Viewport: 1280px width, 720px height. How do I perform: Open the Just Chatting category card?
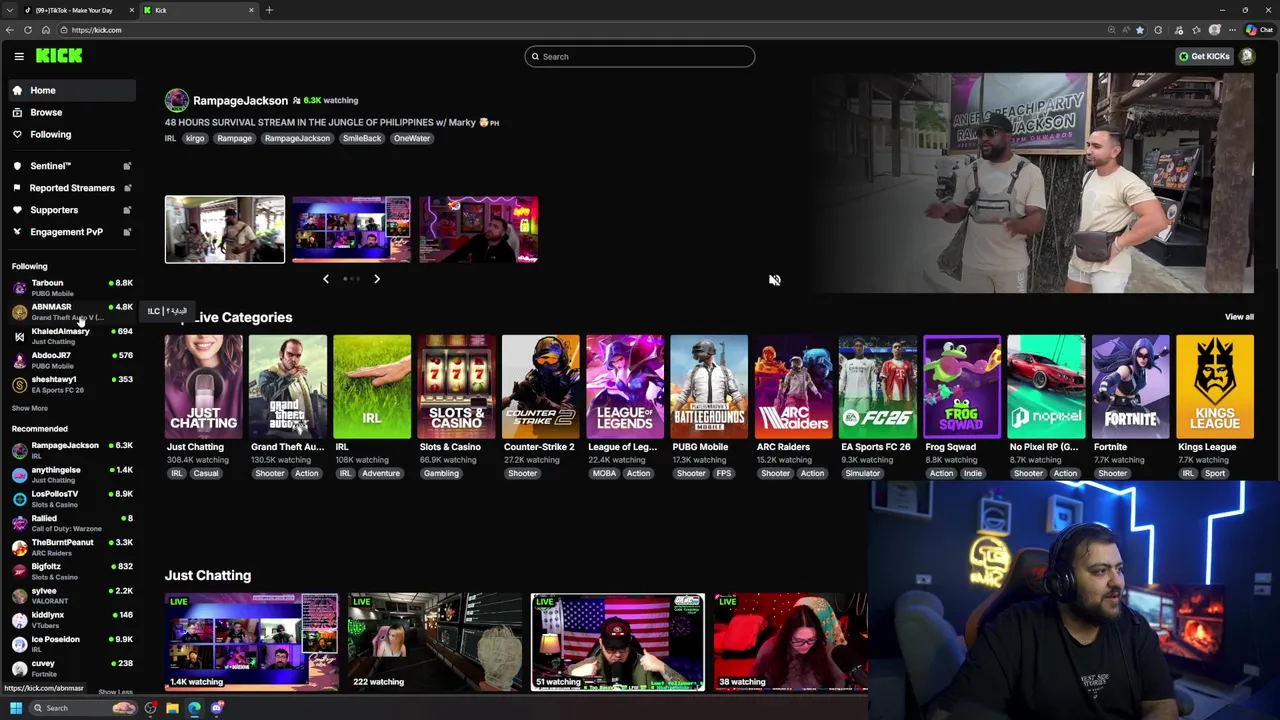[x=203, y=387]
